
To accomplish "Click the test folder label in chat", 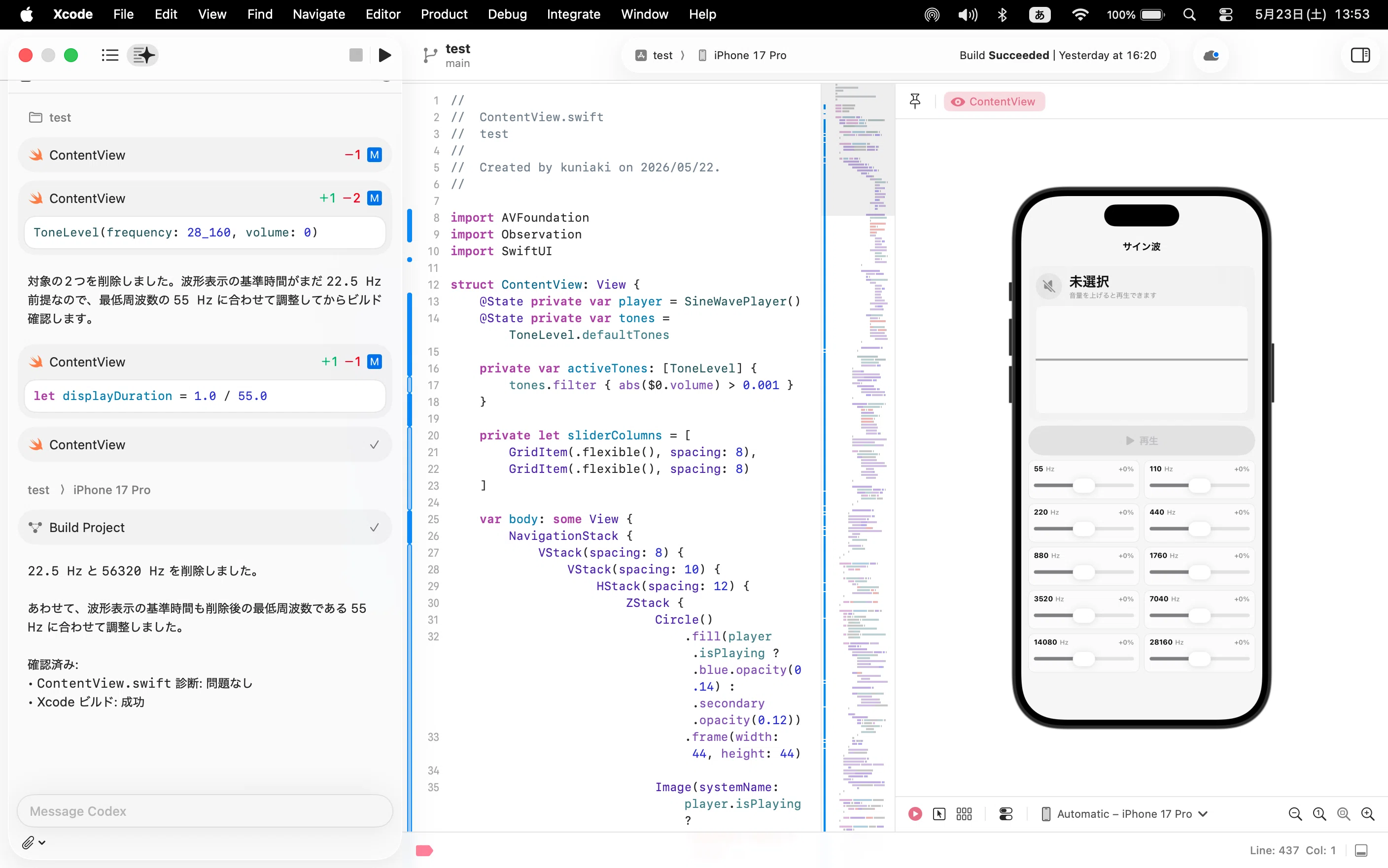I will (51, 117).
